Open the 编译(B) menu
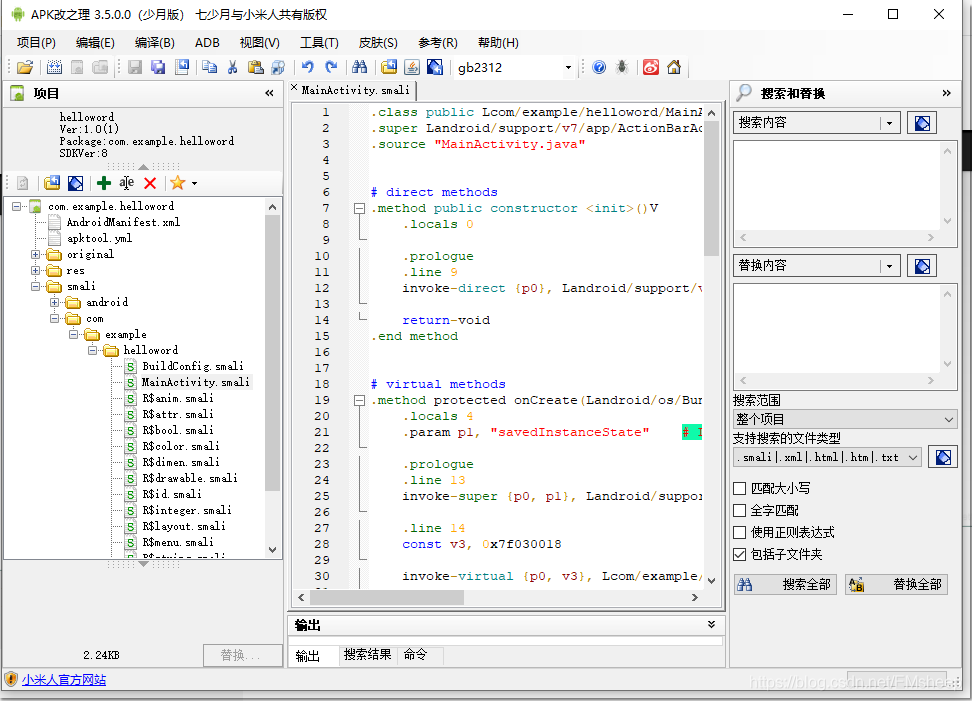Image resolution: width=972 pixels, height=701 pixels. click(154, 43)
